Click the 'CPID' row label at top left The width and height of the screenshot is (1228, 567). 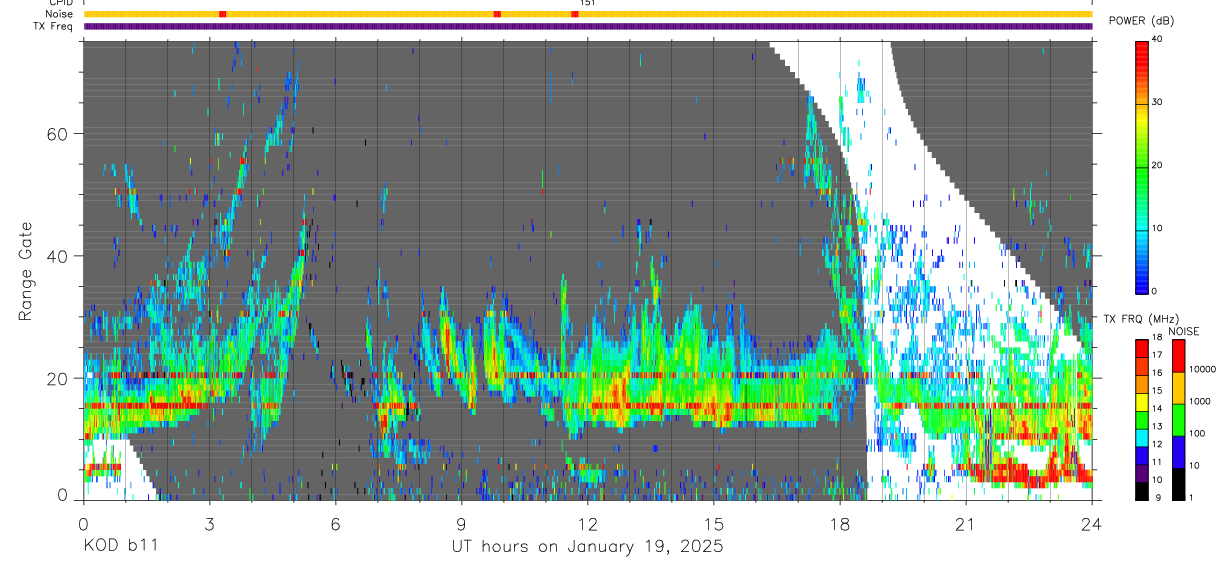(x=61, y=3)
